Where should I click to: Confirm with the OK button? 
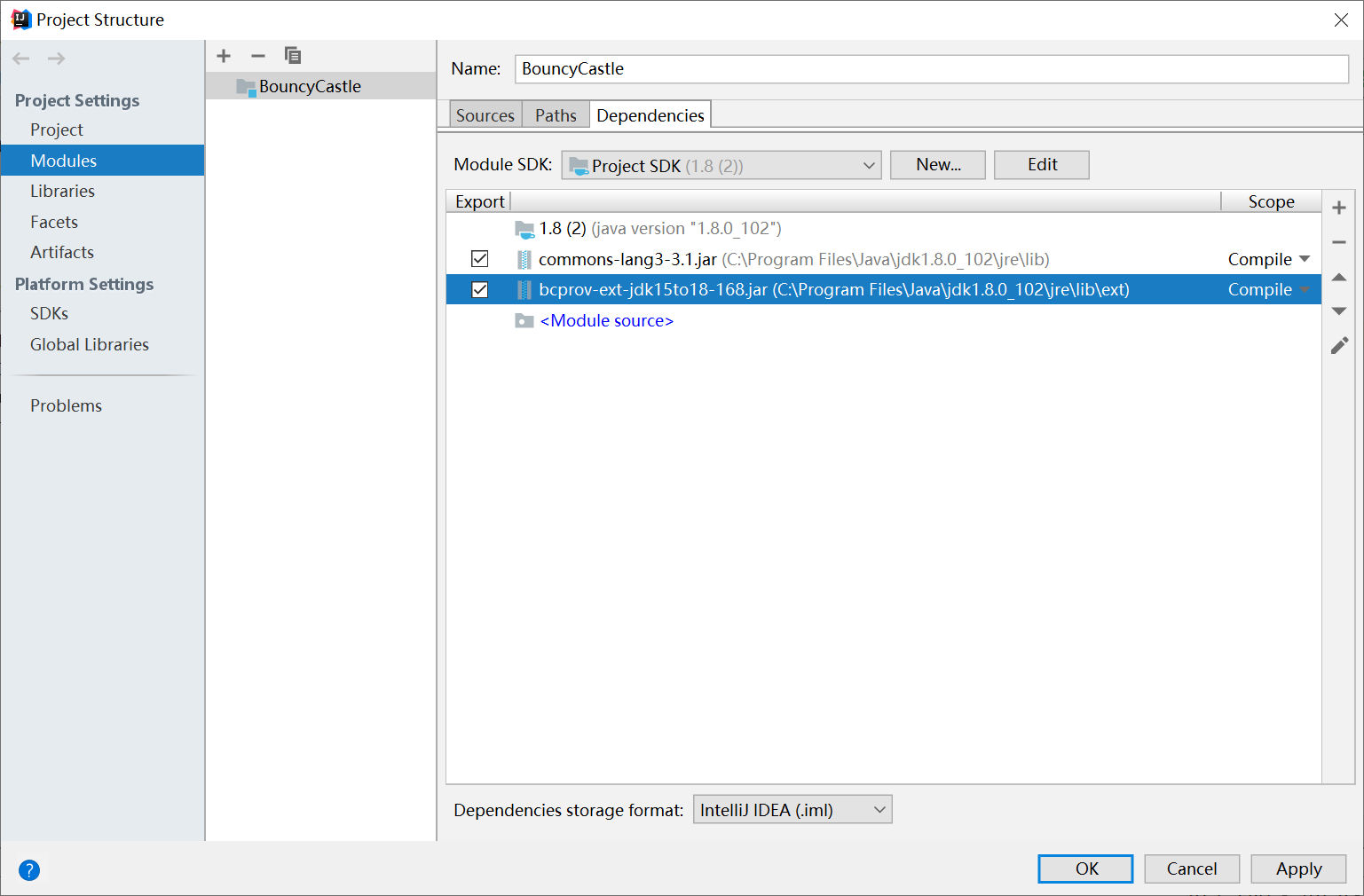[1085, 869]
